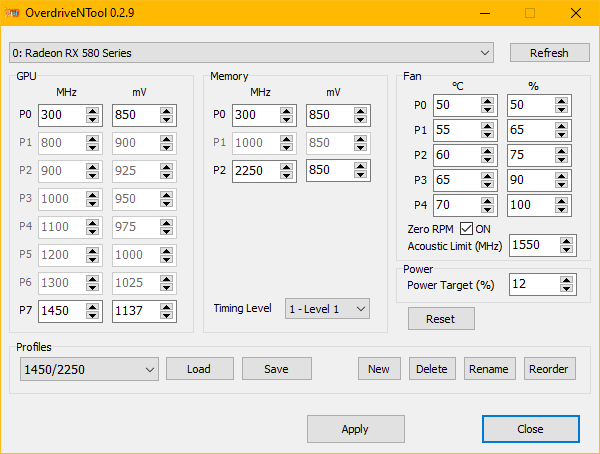Decrease Fan P4 temperature with down arrow
This screenshot has height=454, width=600.
(x=488, y=209)
